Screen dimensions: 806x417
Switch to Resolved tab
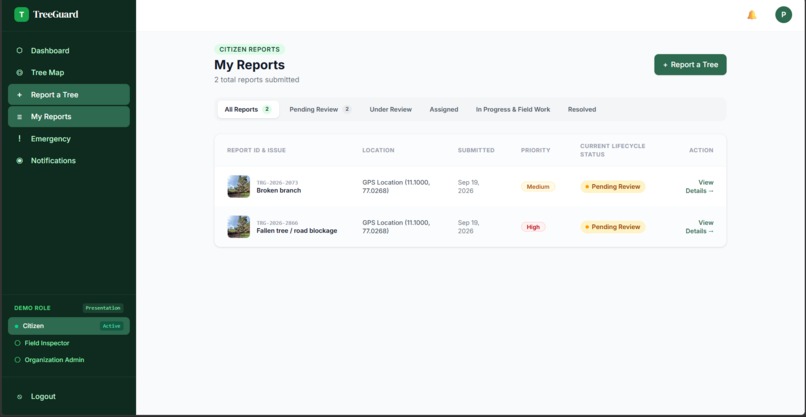pyautogui.click(x=582, y=110)
